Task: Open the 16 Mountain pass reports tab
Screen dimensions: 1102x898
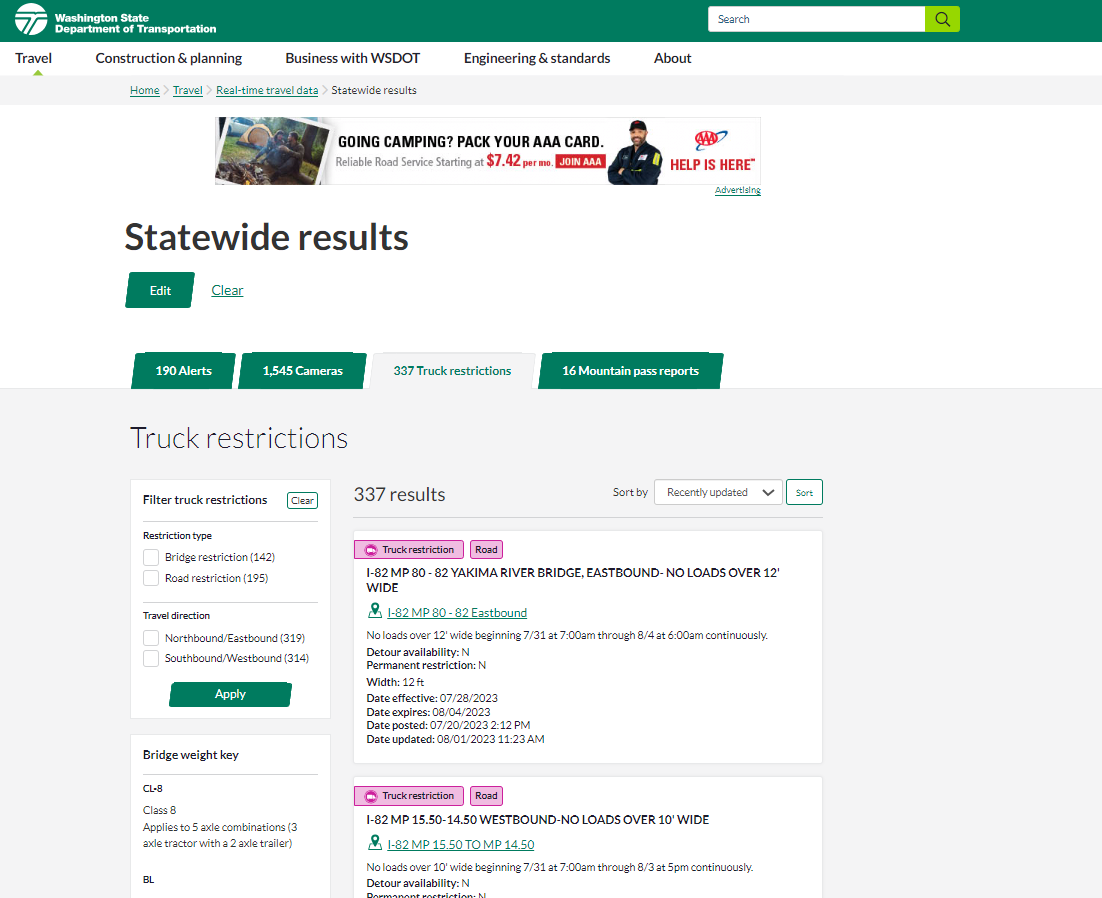Action: (x=630, y=371)
